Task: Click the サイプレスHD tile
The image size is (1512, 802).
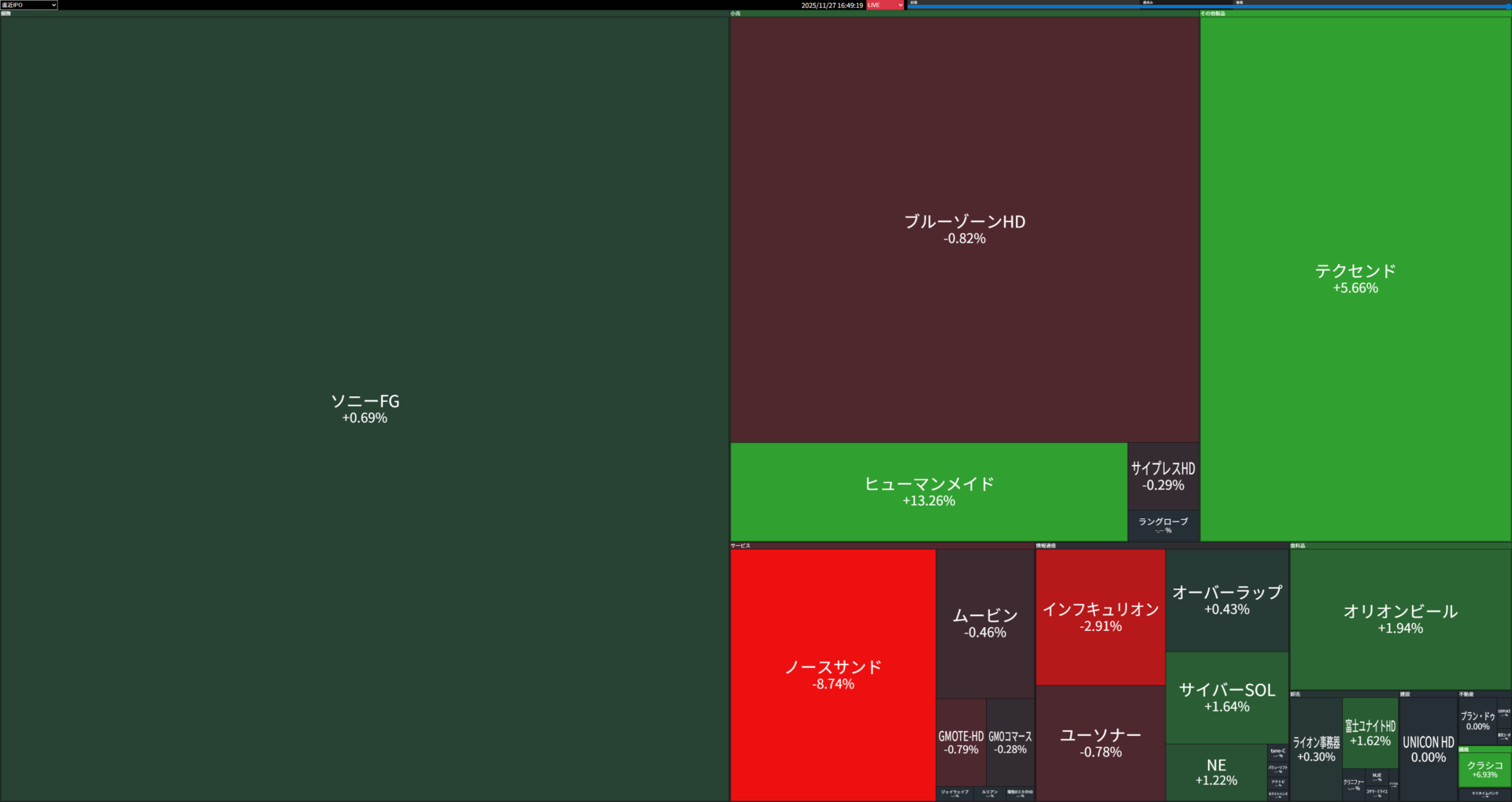Action: pos(1163,476)
